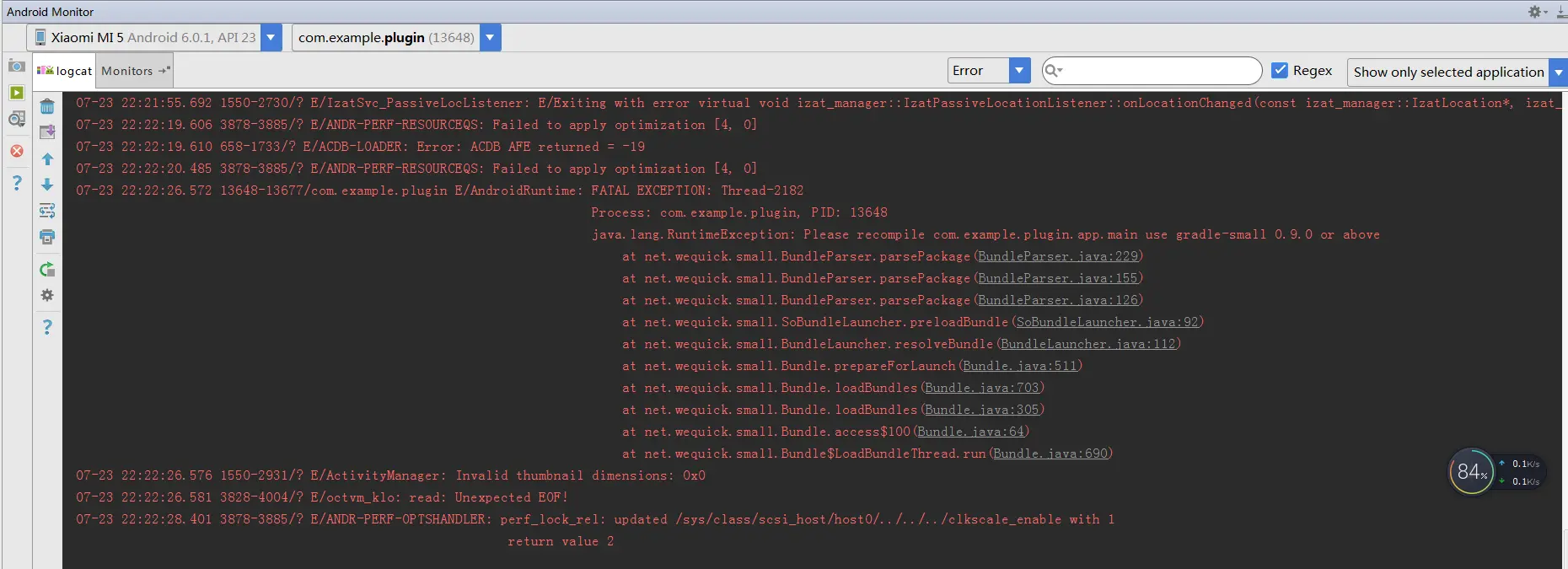
Task: Click the scroll to end icon
Action: (x=47, y=132)
